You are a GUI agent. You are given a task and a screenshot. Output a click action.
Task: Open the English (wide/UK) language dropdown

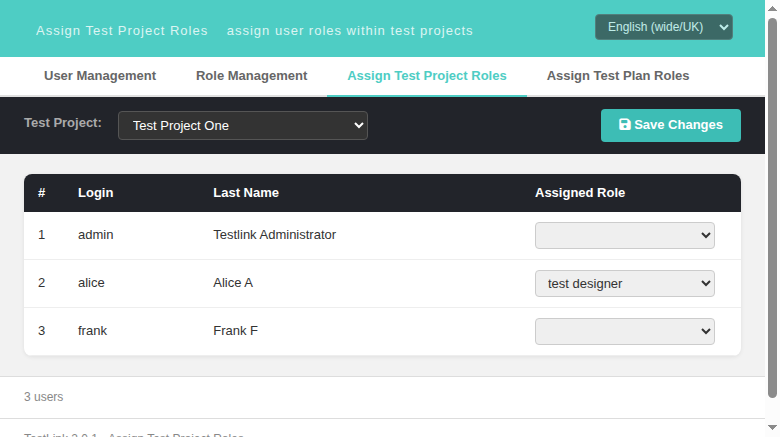[664, 27]
